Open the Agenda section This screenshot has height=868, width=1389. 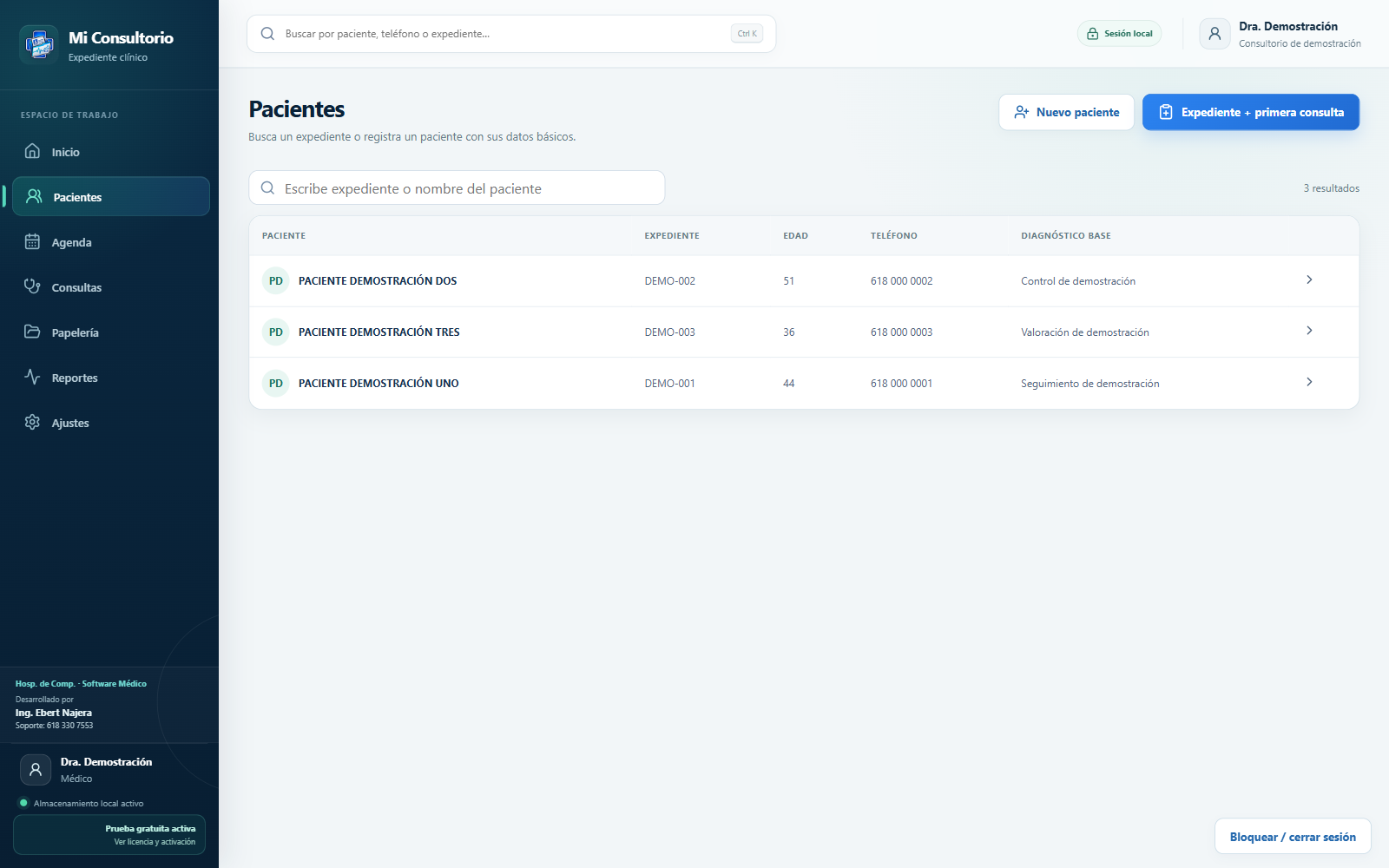pos(111,241)
